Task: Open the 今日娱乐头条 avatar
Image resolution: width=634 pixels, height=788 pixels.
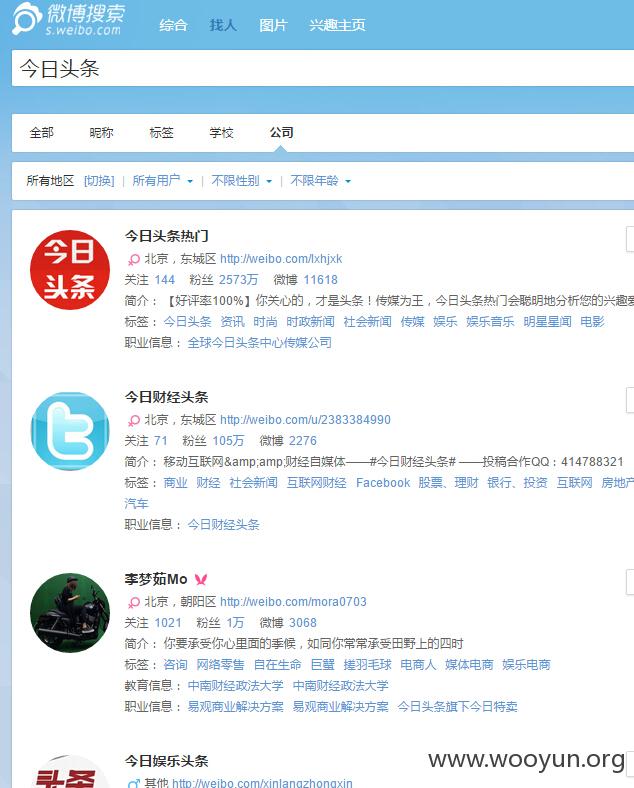Action: click(70, 771)
